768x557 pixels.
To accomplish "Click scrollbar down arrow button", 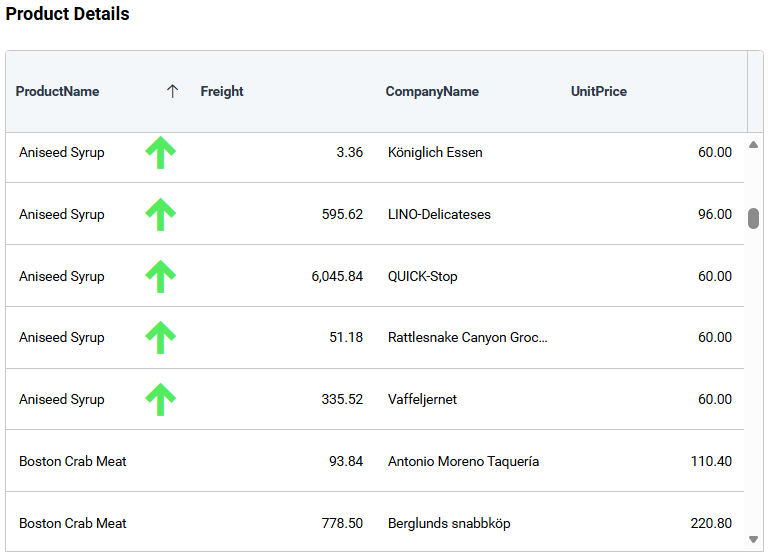I will (x=754, y=540).
